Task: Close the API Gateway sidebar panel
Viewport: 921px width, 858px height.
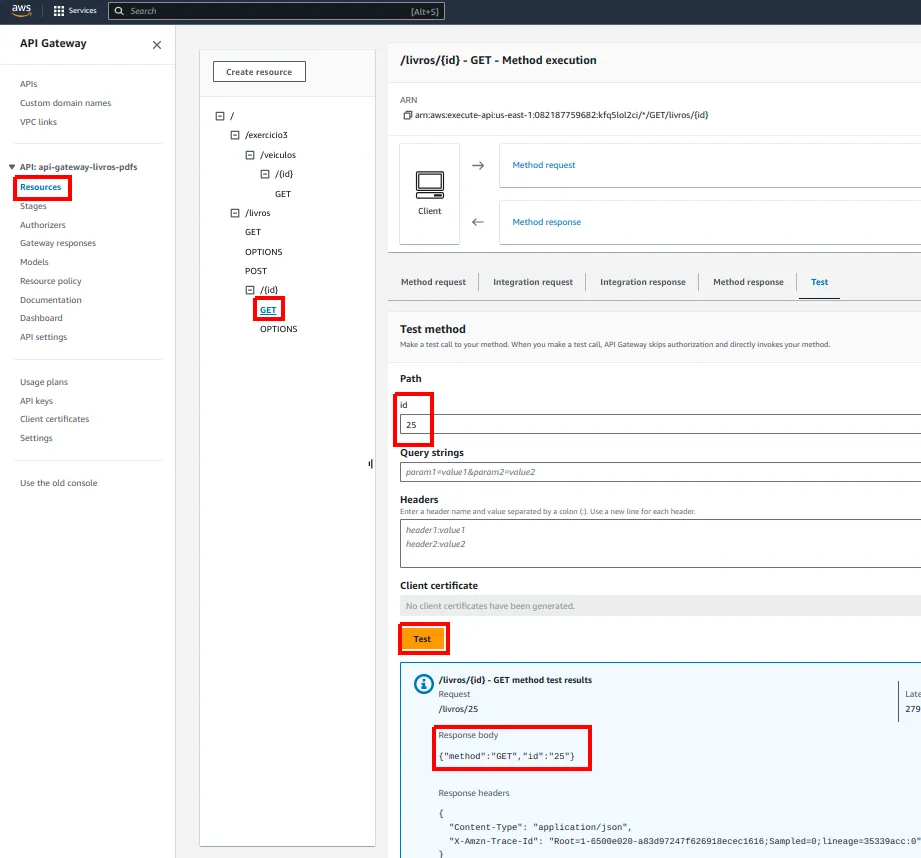Action: pyautogui.click(x=157, y=45)
